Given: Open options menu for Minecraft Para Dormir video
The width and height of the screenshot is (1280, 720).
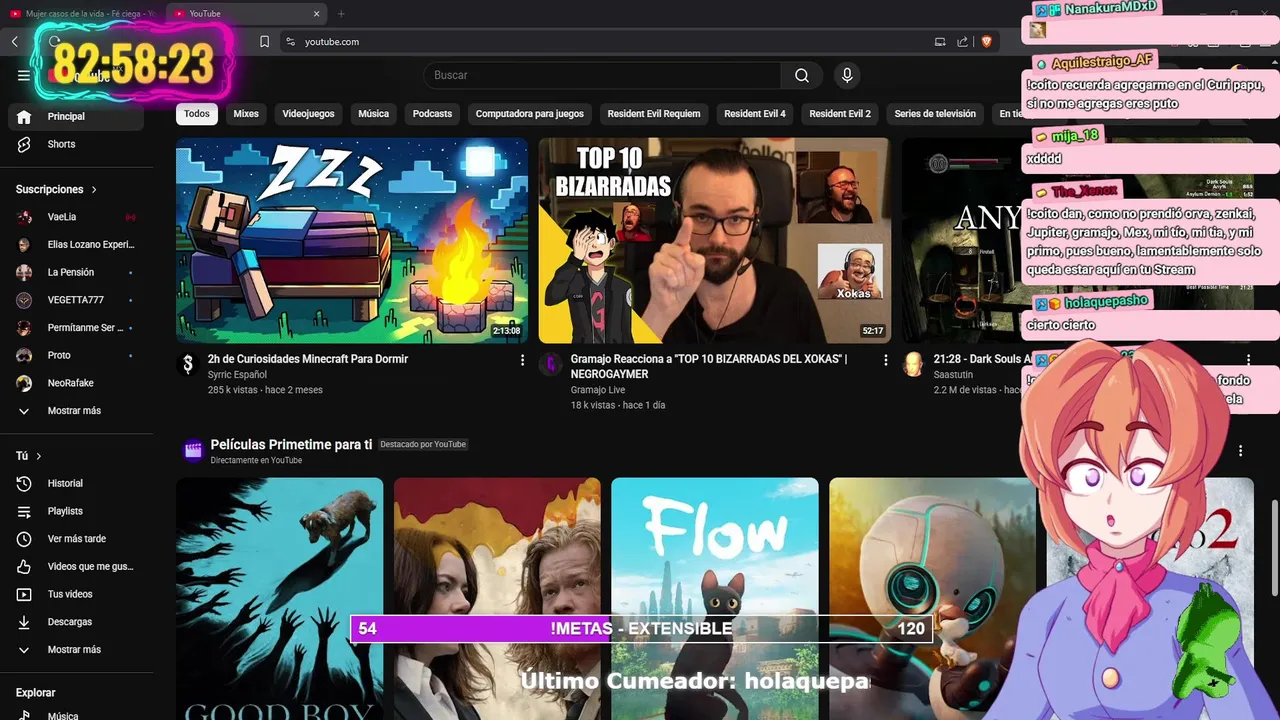Looking at the screenshot, I should tap(522, 360).
